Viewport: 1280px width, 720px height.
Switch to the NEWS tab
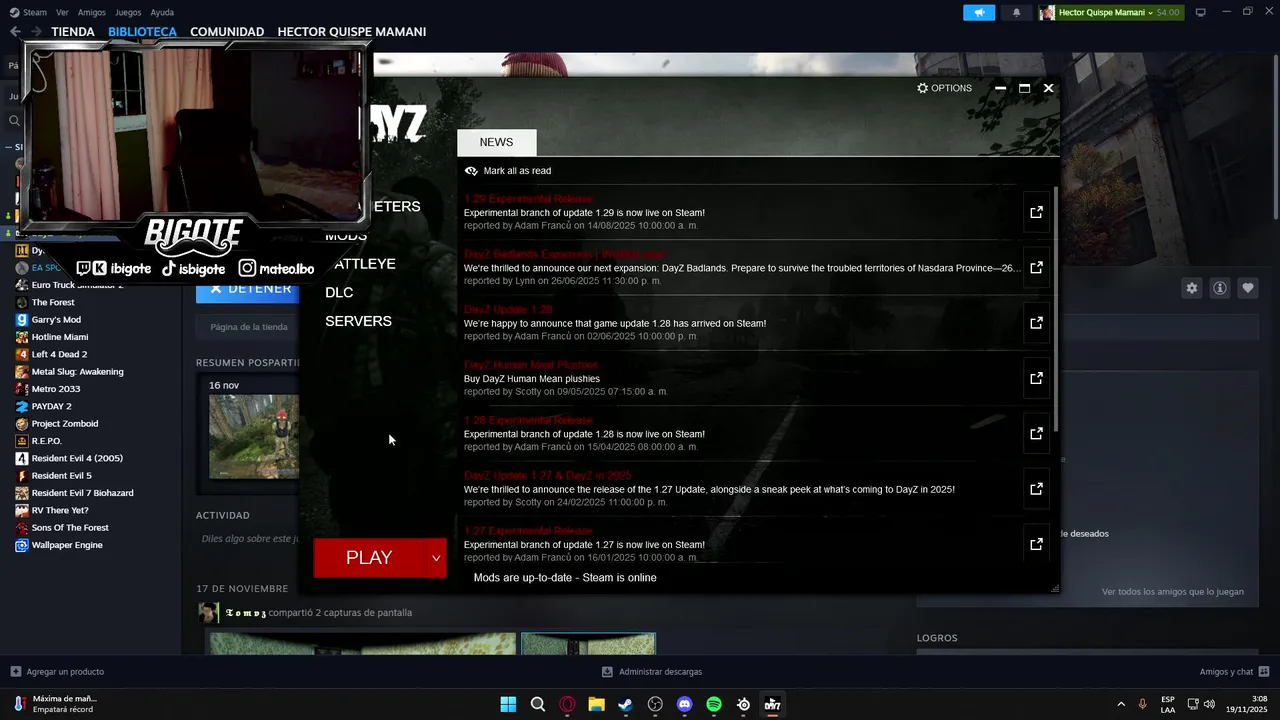point(496,142)
